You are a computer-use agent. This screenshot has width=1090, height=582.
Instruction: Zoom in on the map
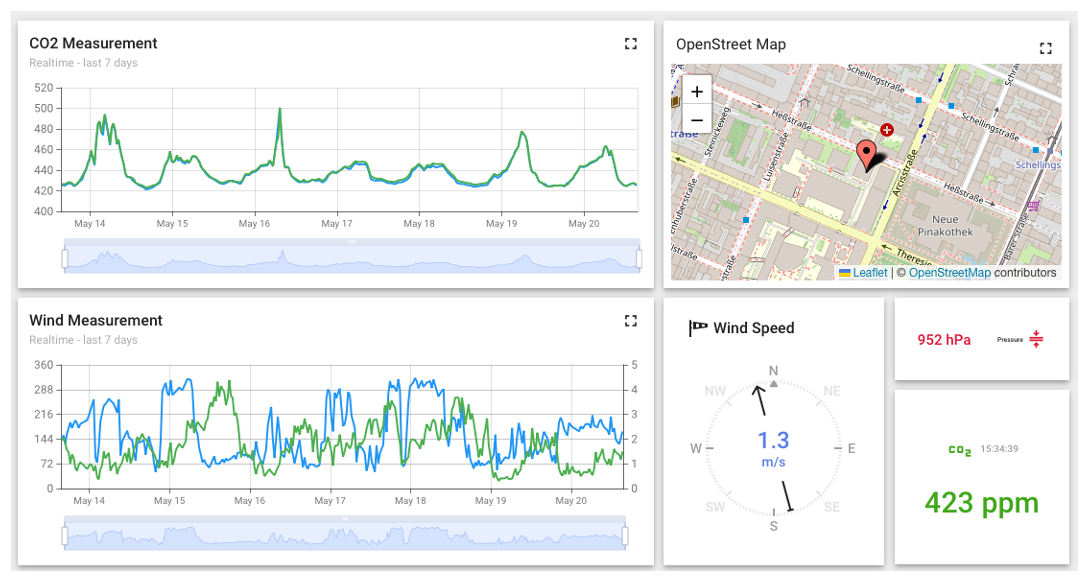click(x=697, y=91)
